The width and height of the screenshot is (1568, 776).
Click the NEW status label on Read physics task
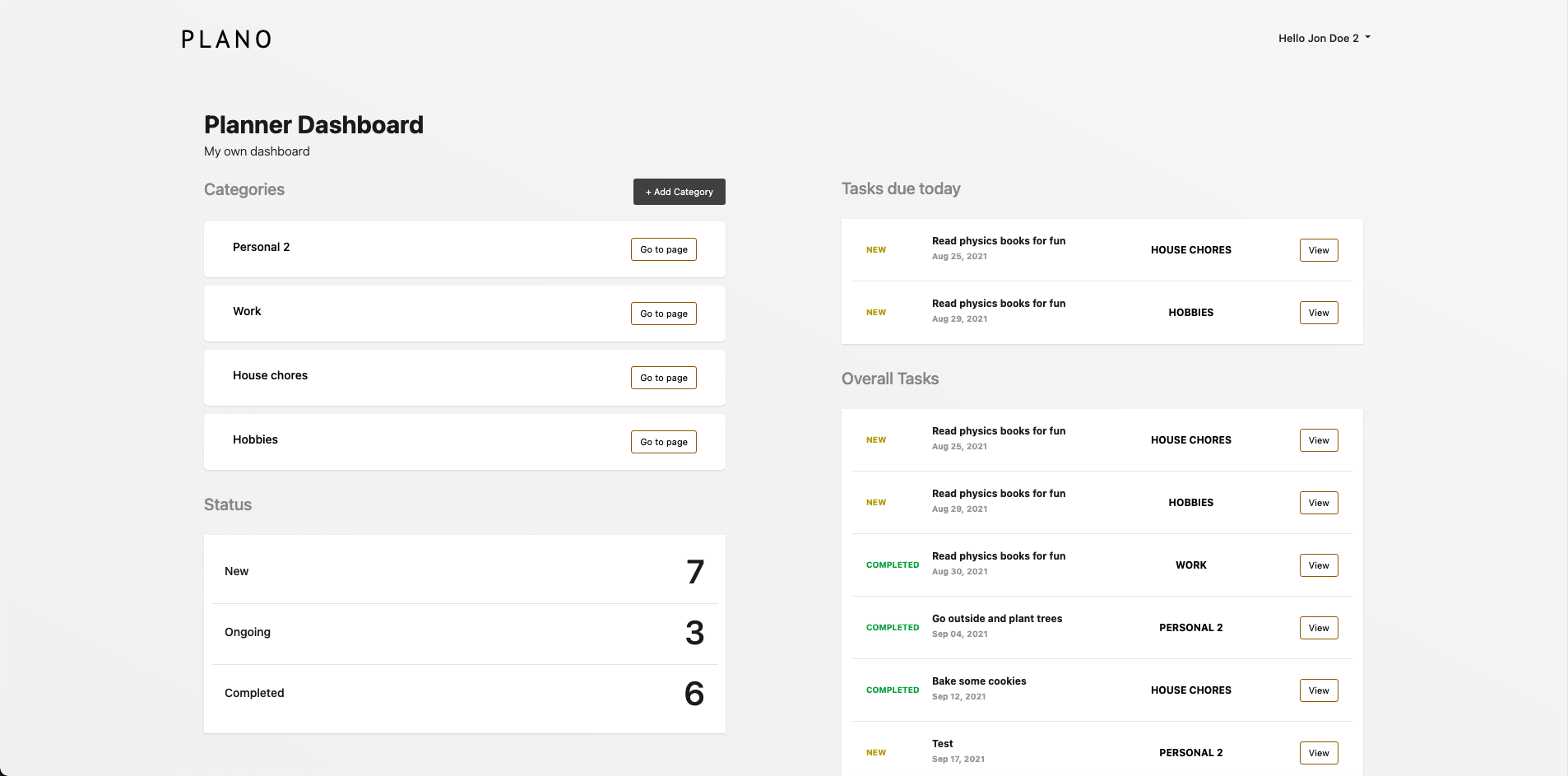click(877, 249)
